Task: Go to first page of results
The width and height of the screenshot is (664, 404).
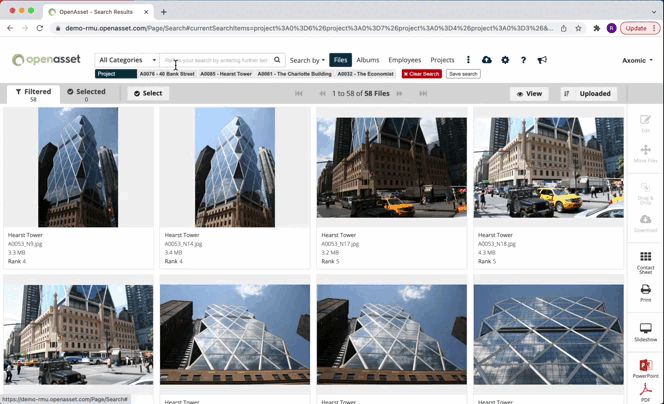Action: coord(299,94)
